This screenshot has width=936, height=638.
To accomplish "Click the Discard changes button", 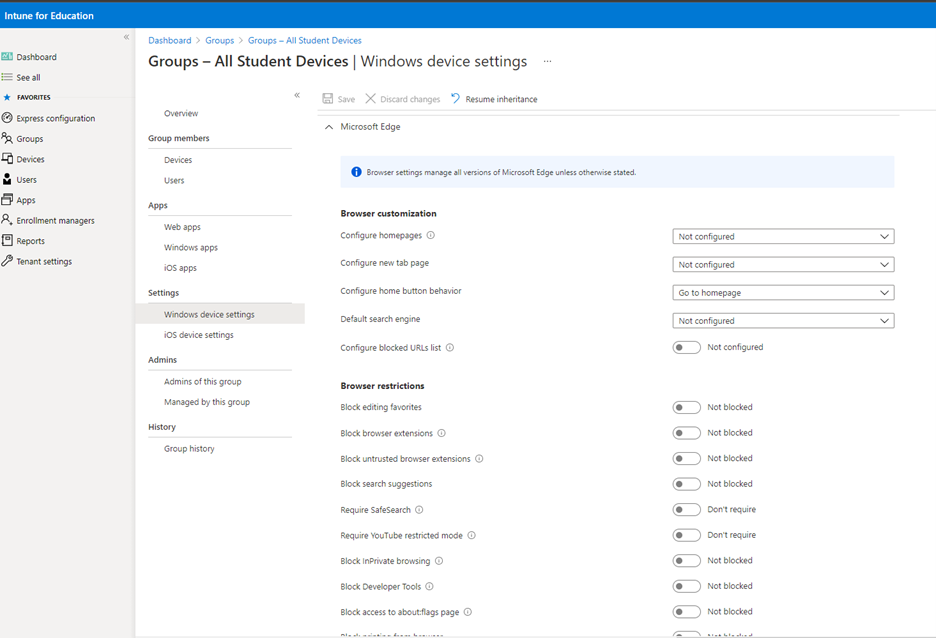I will click(402, 99).
